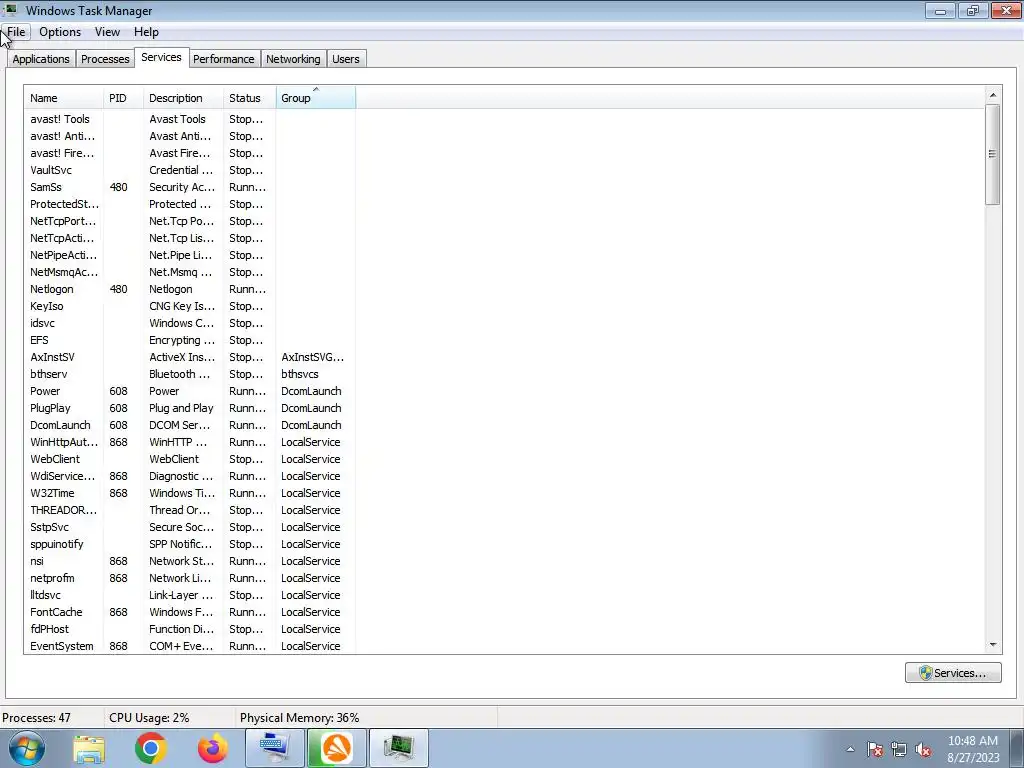
Task: Click the Physical Memory: 36% status entry
Action: (x=299, y=718)
